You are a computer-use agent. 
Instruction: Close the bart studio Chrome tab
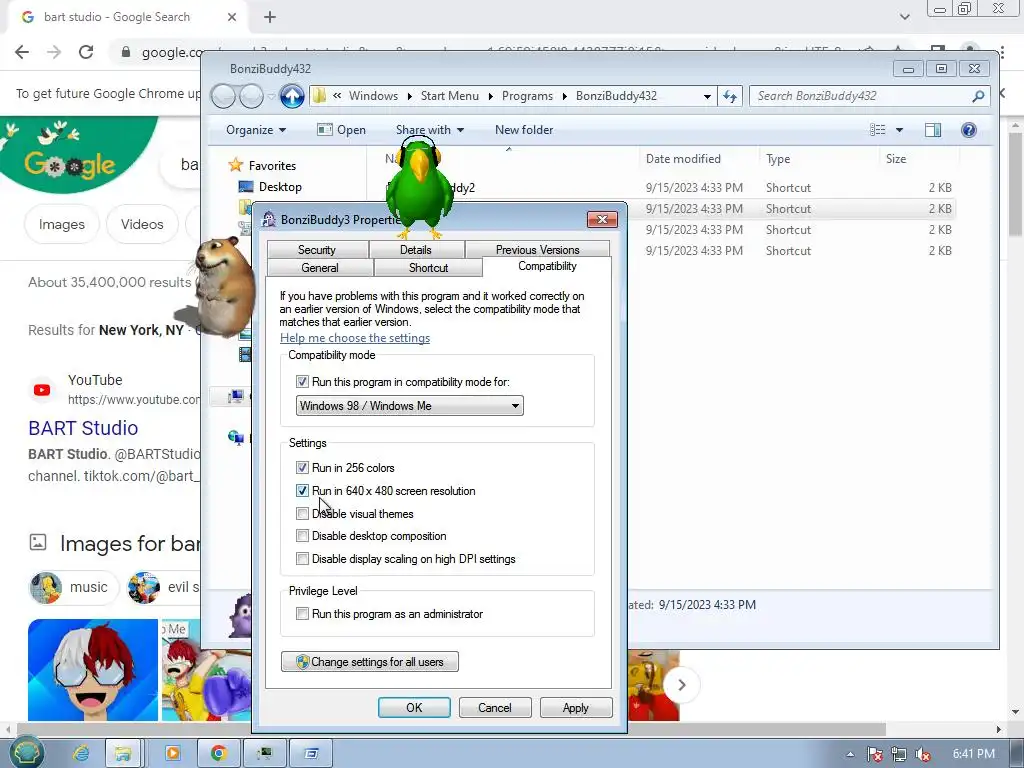point(232,17)
